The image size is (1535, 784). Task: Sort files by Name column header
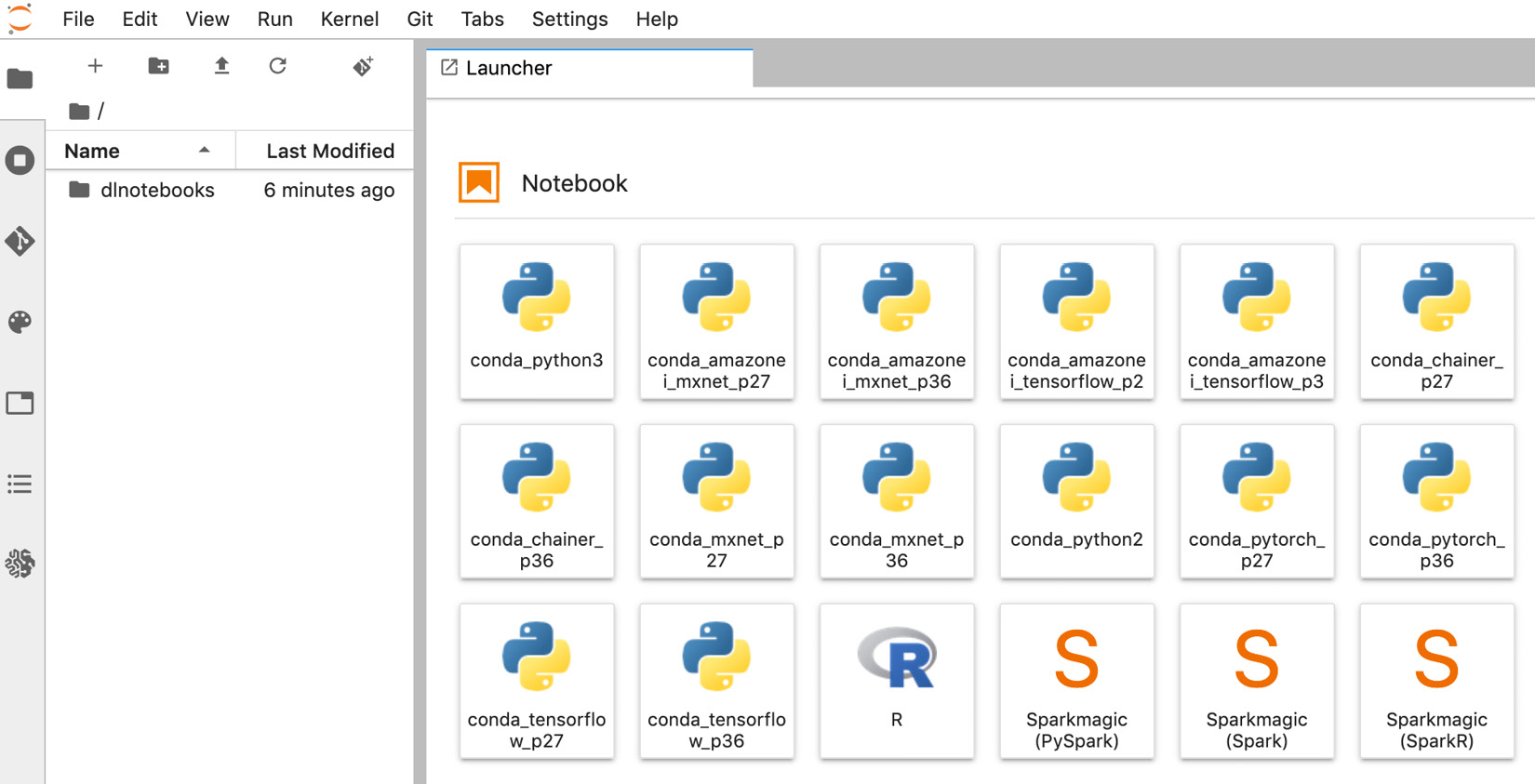tap(140, 151)
